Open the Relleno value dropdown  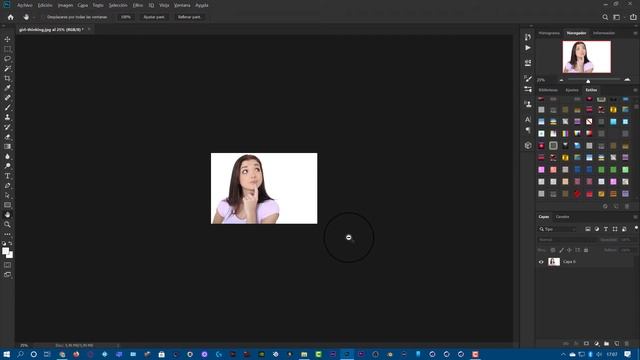627,250
